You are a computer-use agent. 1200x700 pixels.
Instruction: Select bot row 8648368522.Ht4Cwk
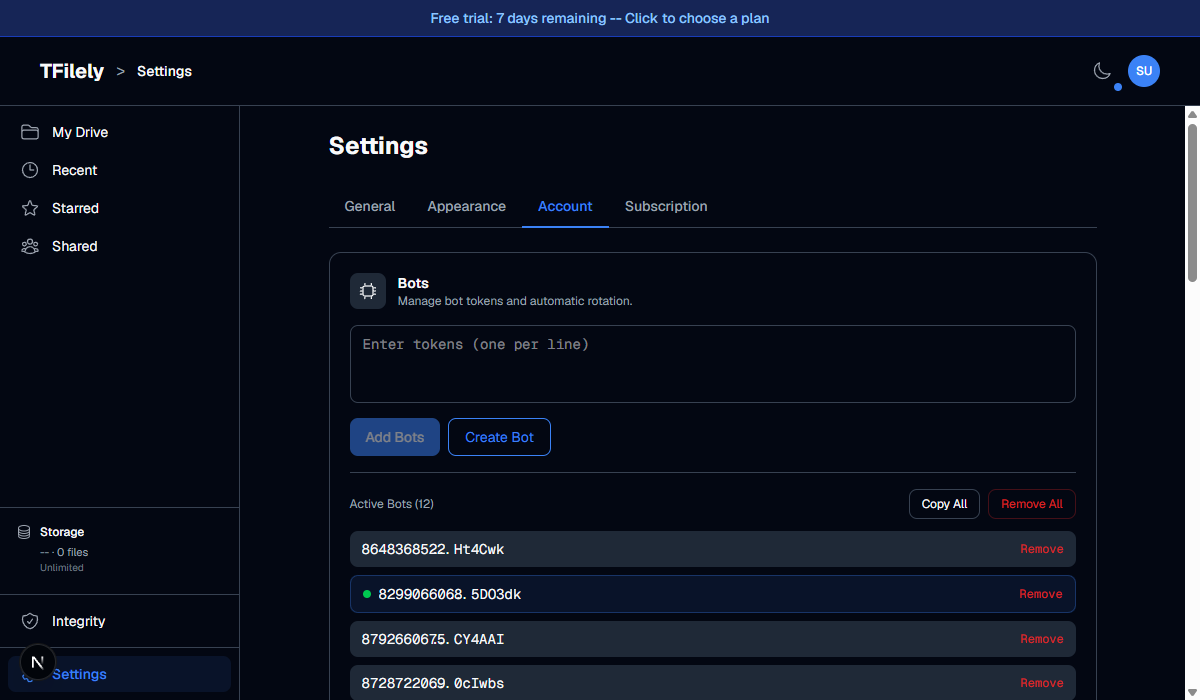[713, 549]
